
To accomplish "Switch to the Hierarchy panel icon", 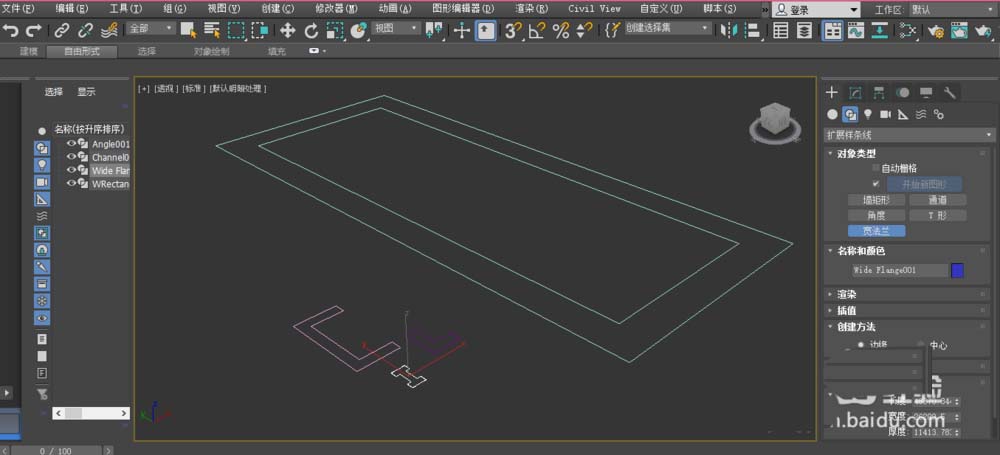I will pos(879,93).
